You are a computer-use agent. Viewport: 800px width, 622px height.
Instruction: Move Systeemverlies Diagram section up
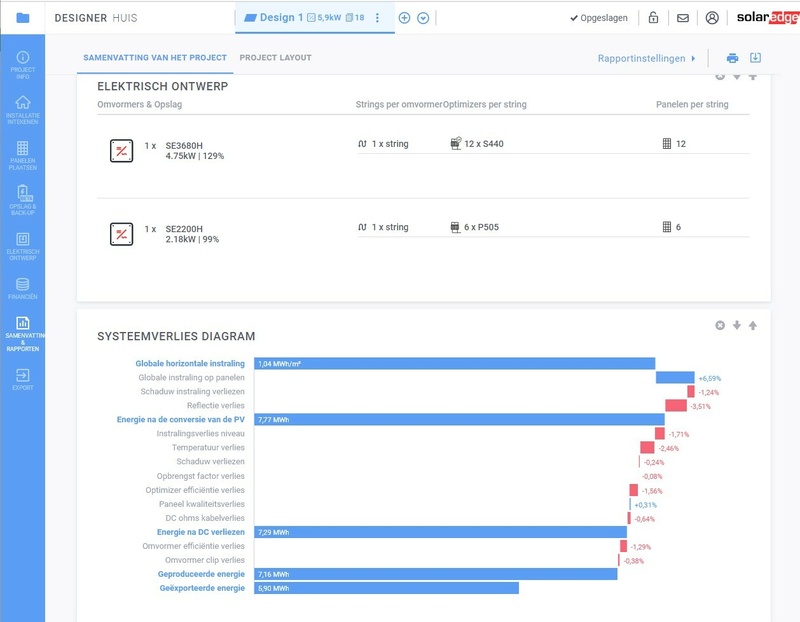[x=753, y=325]
